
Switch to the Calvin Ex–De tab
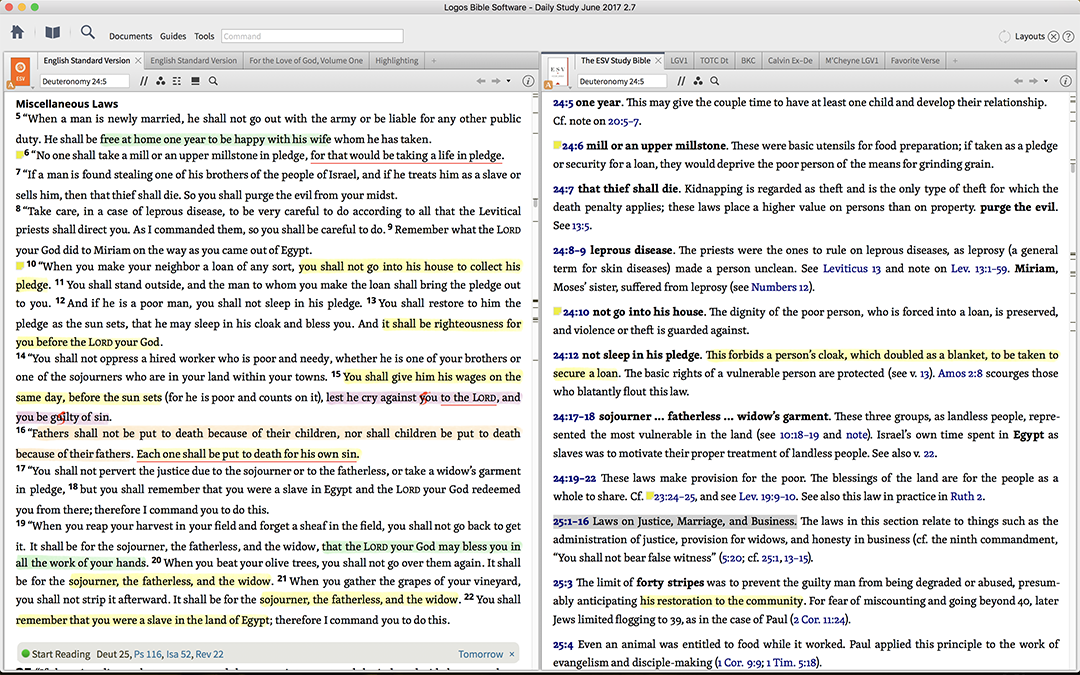click(790, 61)
